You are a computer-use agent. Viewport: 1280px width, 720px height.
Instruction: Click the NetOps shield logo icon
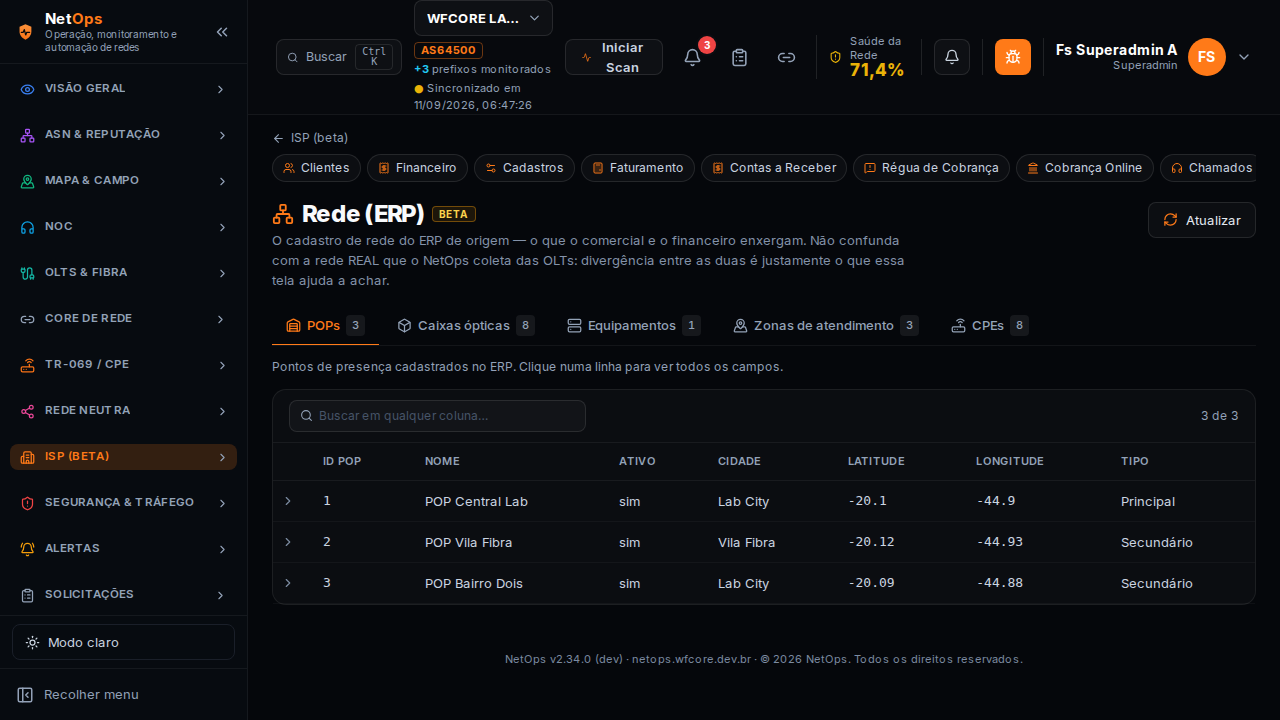click(26, 31)
